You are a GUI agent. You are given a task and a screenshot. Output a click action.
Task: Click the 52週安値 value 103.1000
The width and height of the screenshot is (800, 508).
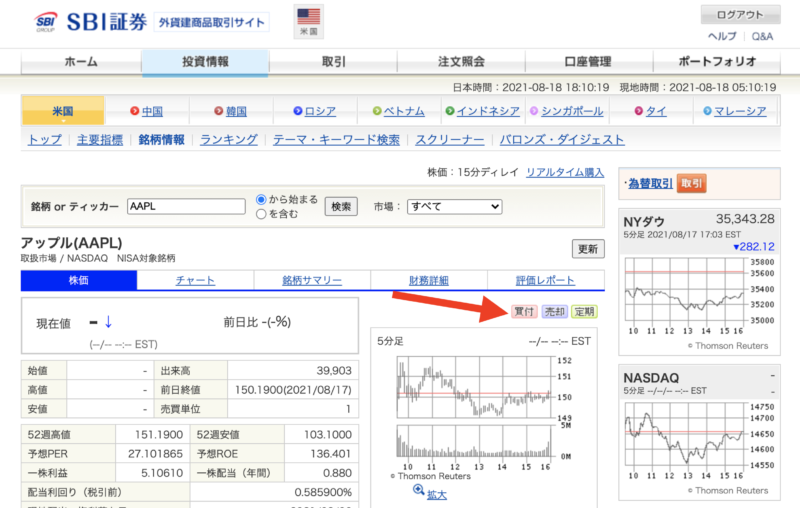[328, 435]
